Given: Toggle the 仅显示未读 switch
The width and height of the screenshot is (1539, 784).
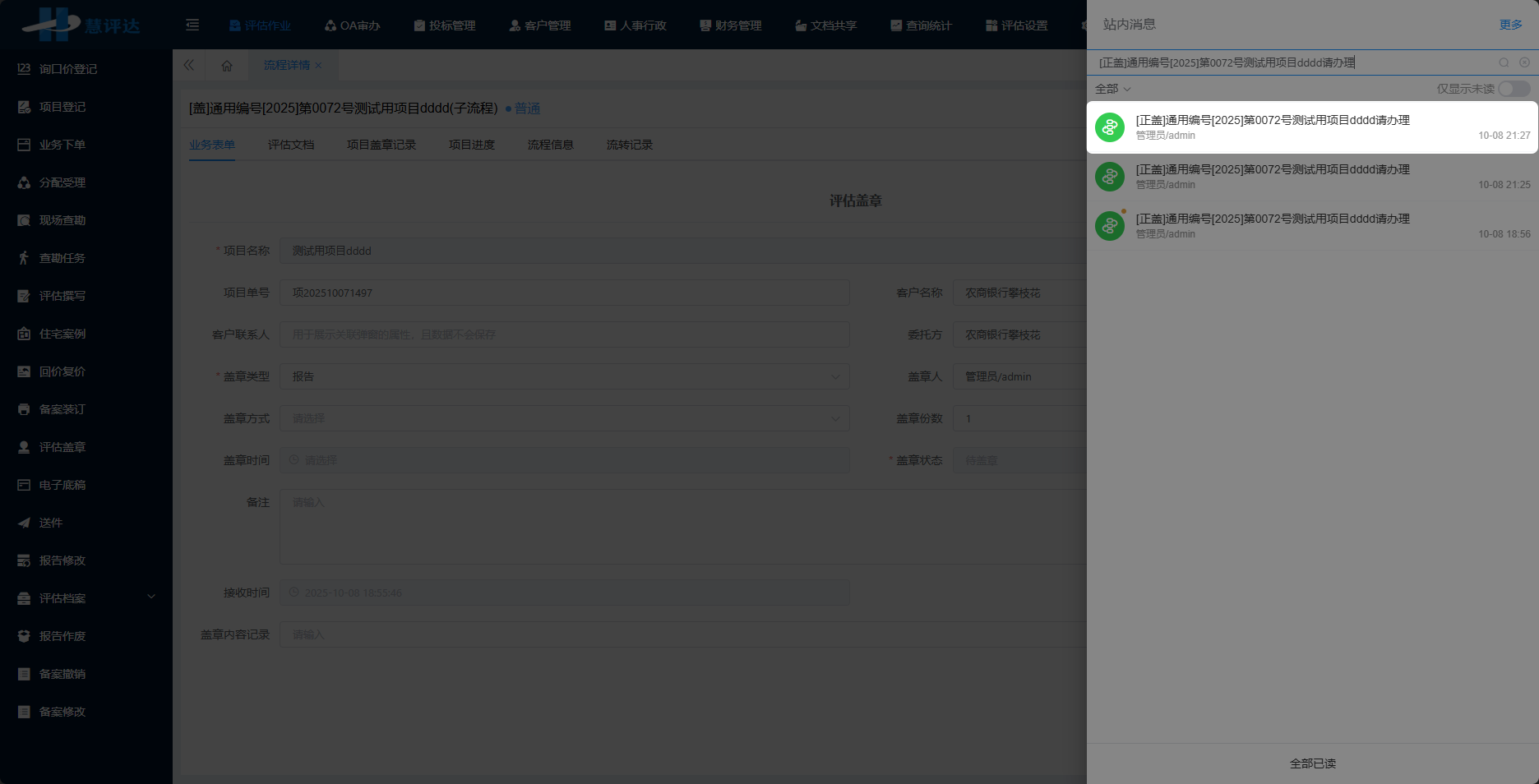Looking at the screenshot, I should coord(1514,89).
